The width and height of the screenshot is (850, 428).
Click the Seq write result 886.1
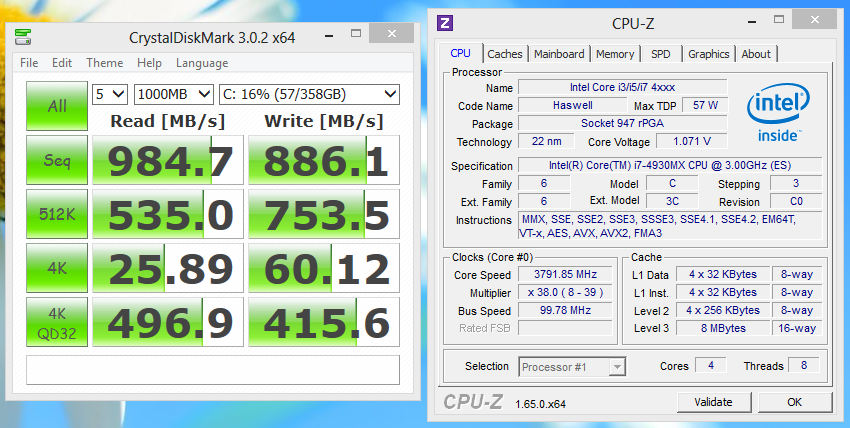point(324,160)
